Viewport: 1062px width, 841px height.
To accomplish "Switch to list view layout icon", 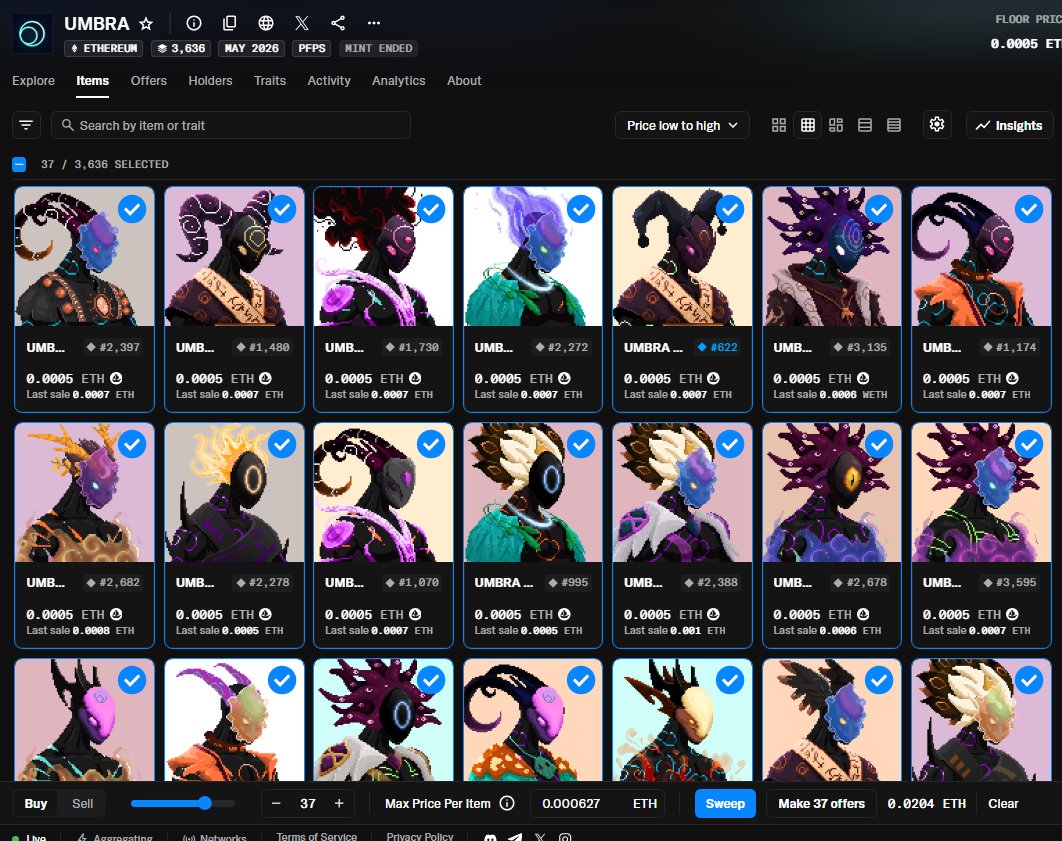I will point(865,125).
